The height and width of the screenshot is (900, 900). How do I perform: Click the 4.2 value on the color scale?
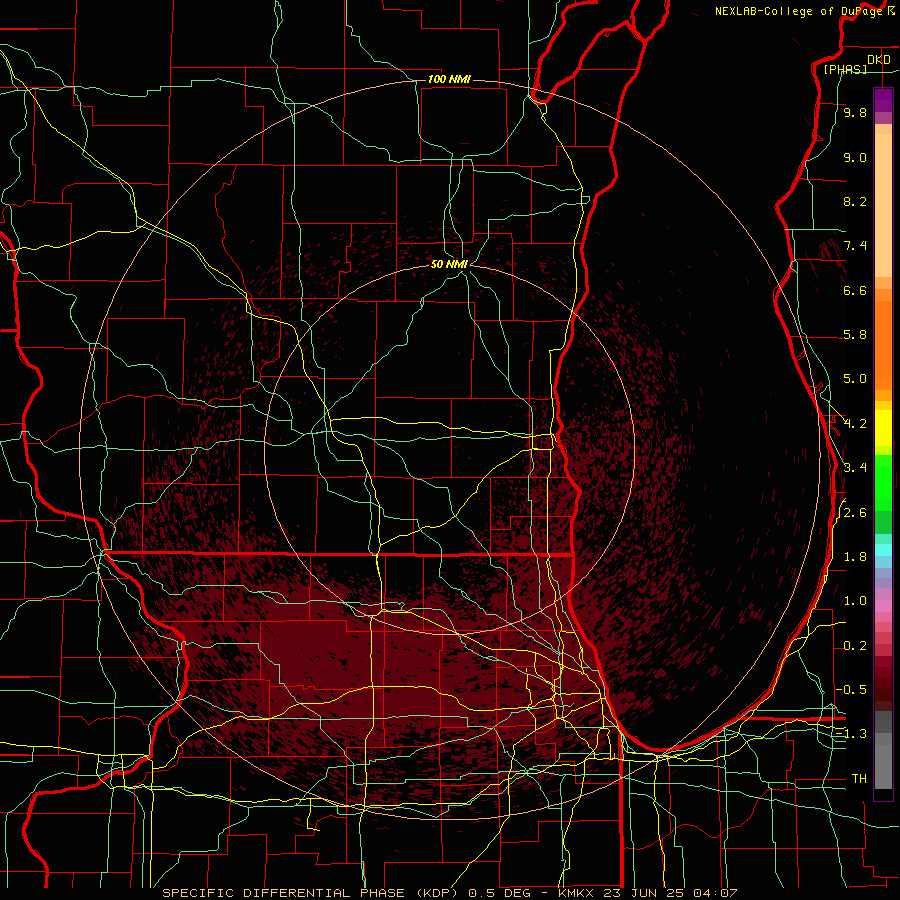click(855, 424)
